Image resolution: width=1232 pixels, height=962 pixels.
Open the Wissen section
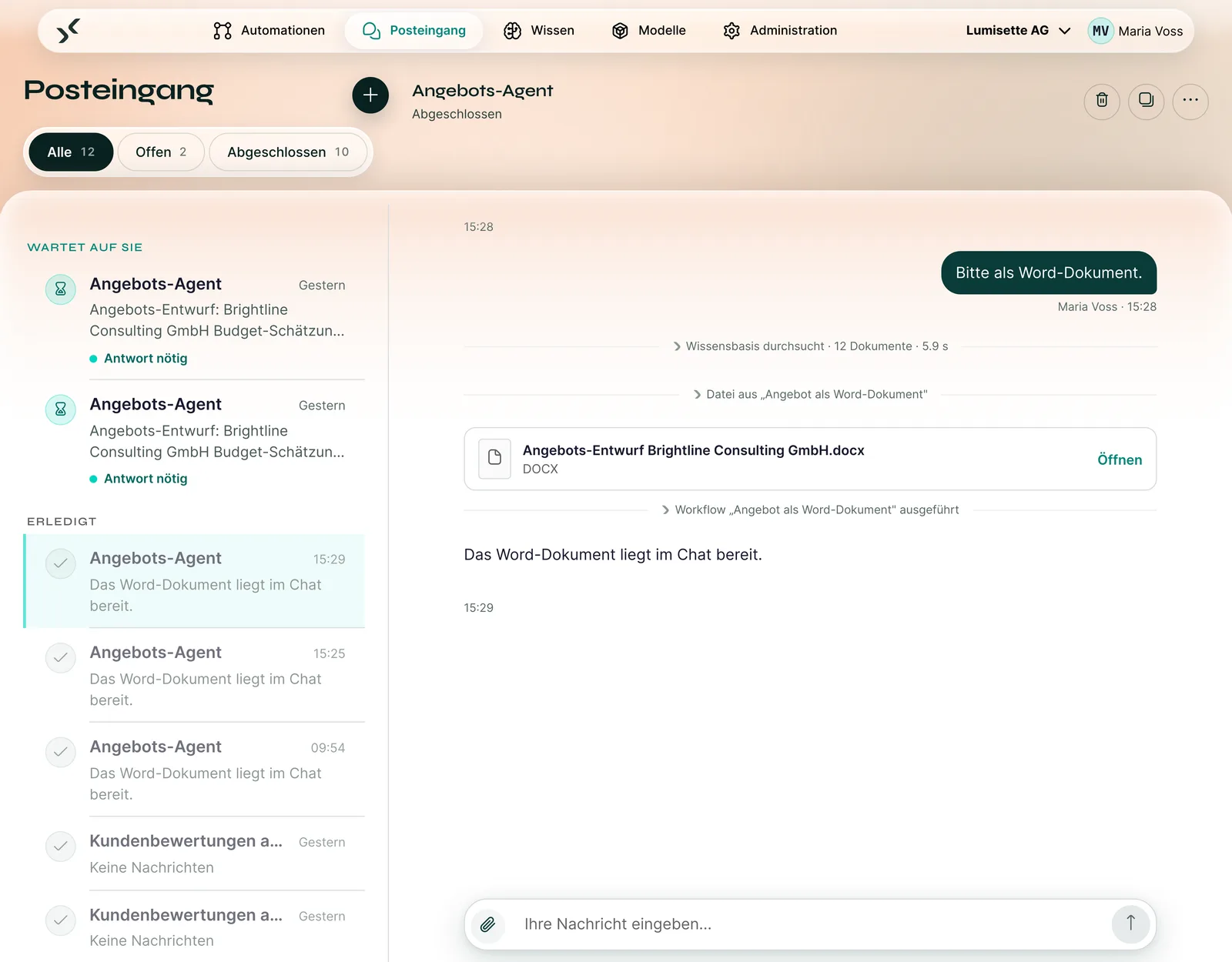pyautogui.click(x=539, y=31)
